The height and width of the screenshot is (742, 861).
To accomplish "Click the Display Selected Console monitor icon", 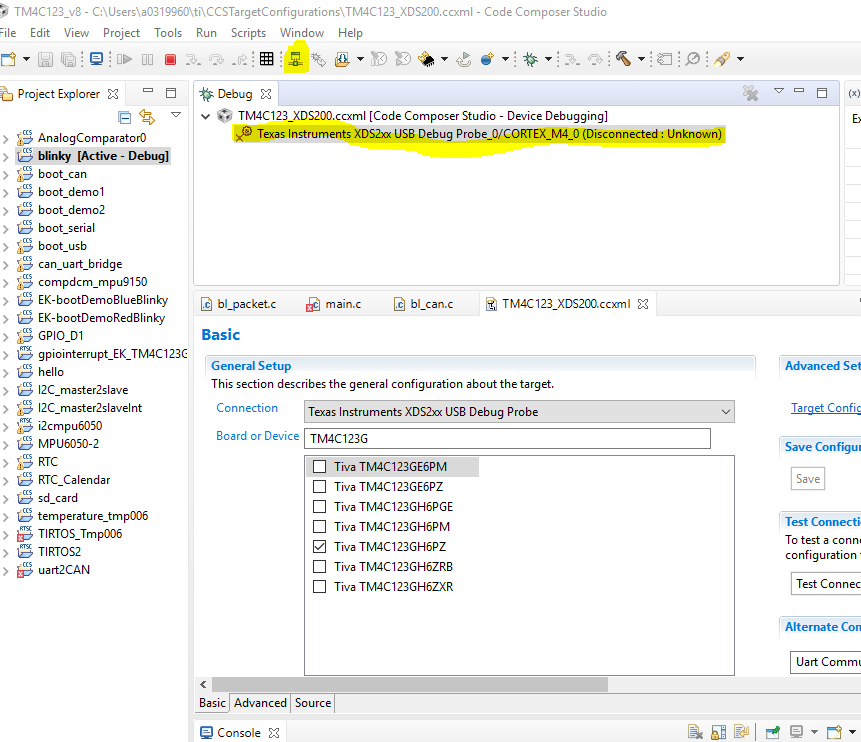I will [x=796, y=732].
